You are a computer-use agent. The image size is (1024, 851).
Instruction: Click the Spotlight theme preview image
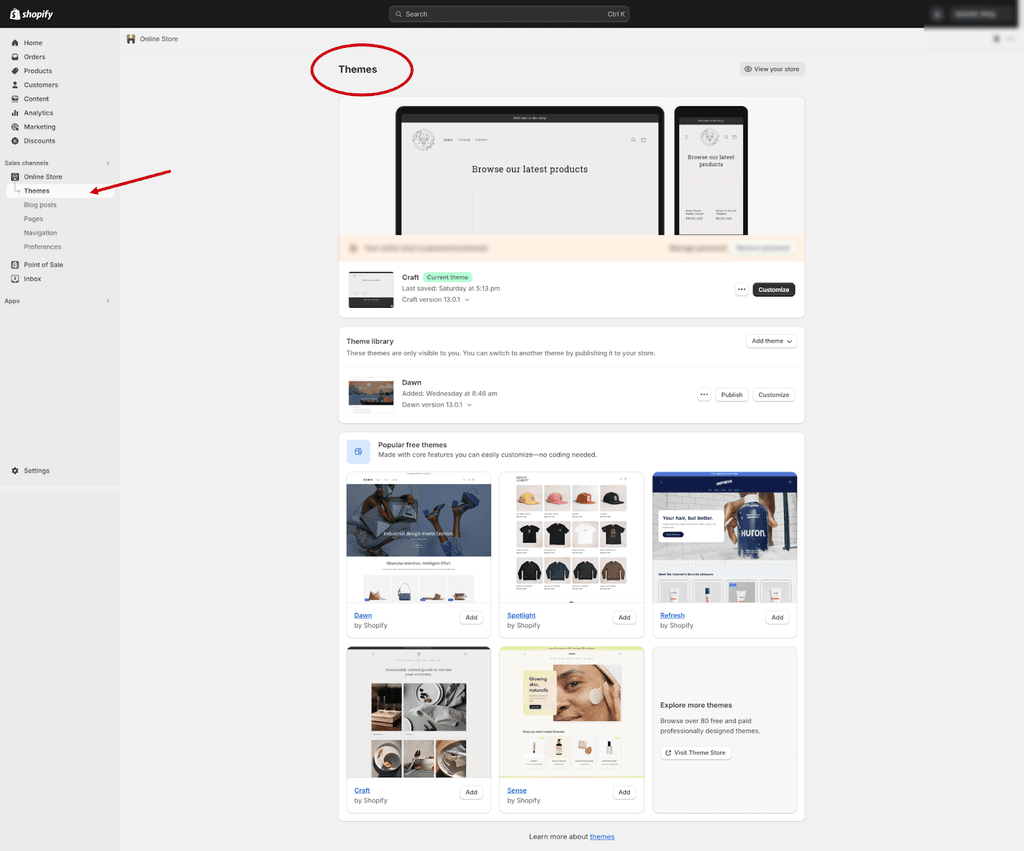pyautogui.click(x=571, y=538)
